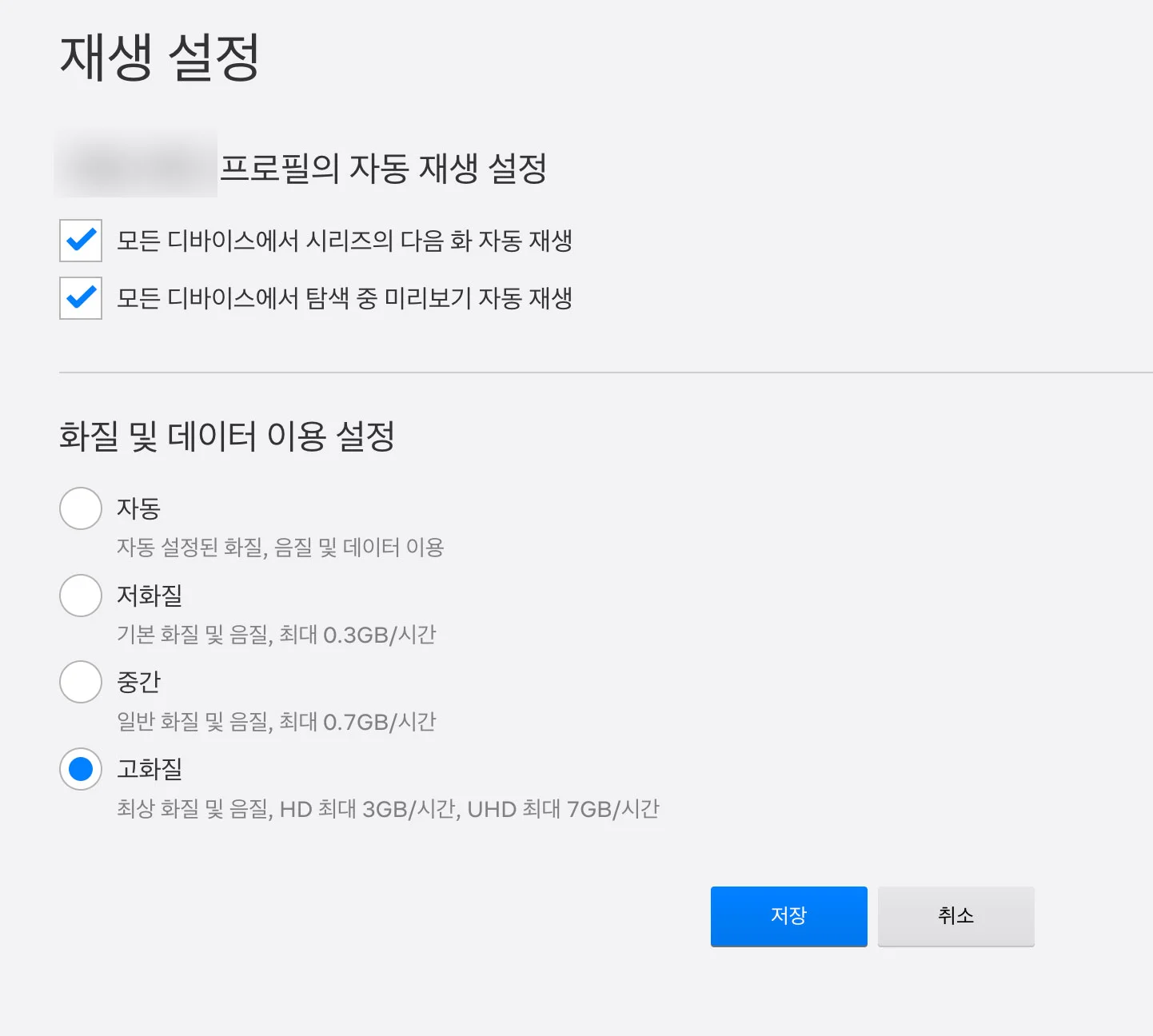Click description '기본 화질 및 음질, 최대 0.3GB/시간'
This screenshot has width=1153, height=1036.
click(x=277, y=635)
